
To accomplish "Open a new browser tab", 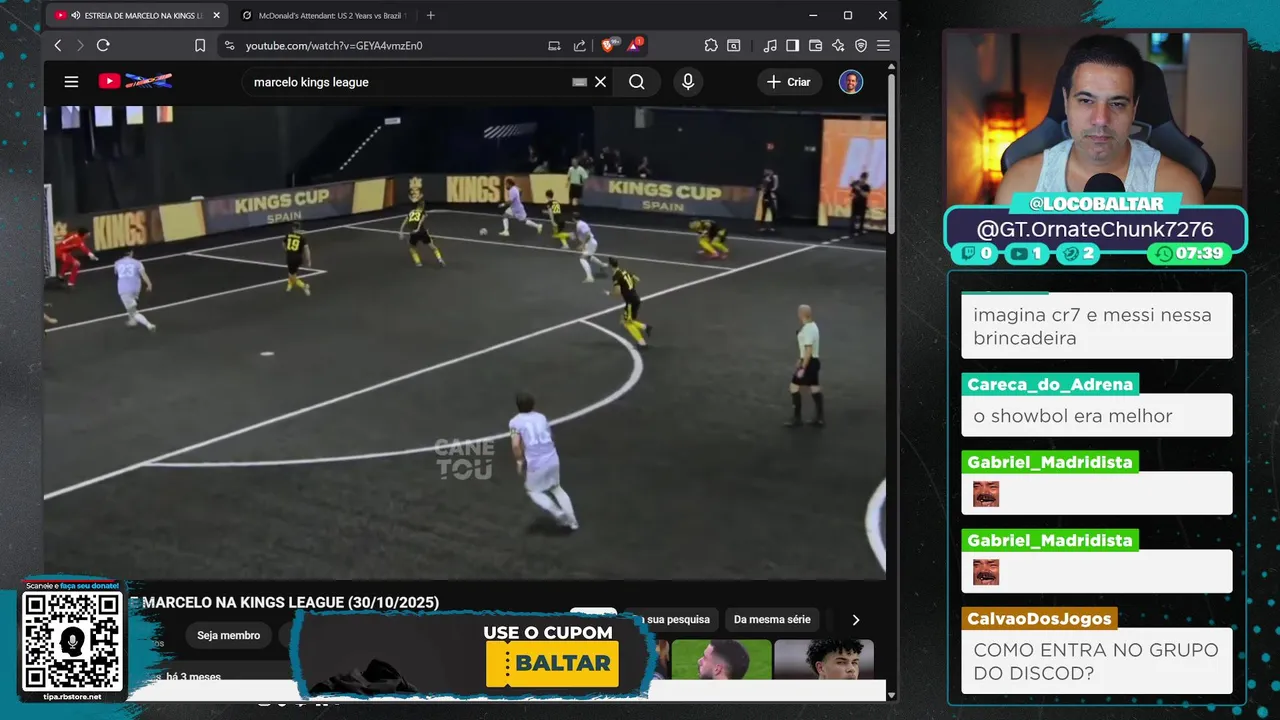I will [x=431, y=15].
